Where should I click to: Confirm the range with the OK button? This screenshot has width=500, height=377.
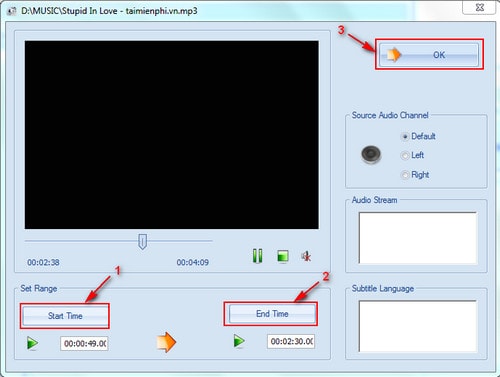pos(429,55)
